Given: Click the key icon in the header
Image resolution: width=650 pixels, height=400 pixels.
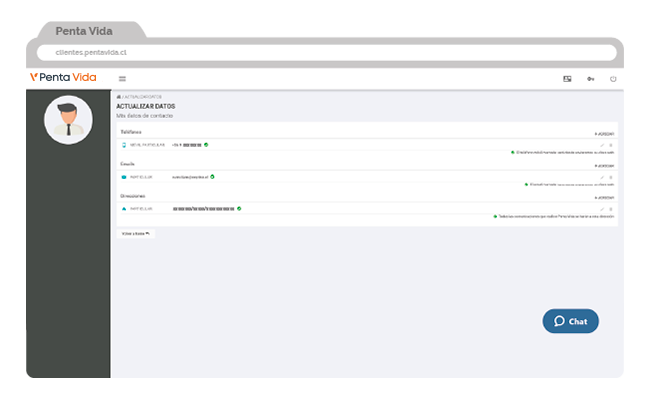Looking at the screenshot, I should [x=590, y=79].
